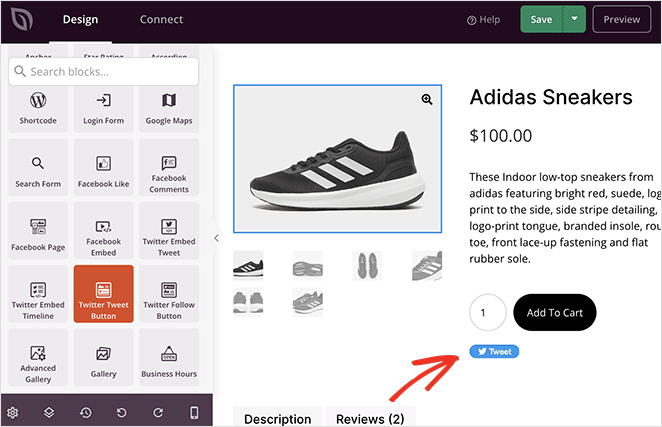Click the $100.00 price text
The image size is (662, 427).
pyautogui.click(x=501, y=136)
